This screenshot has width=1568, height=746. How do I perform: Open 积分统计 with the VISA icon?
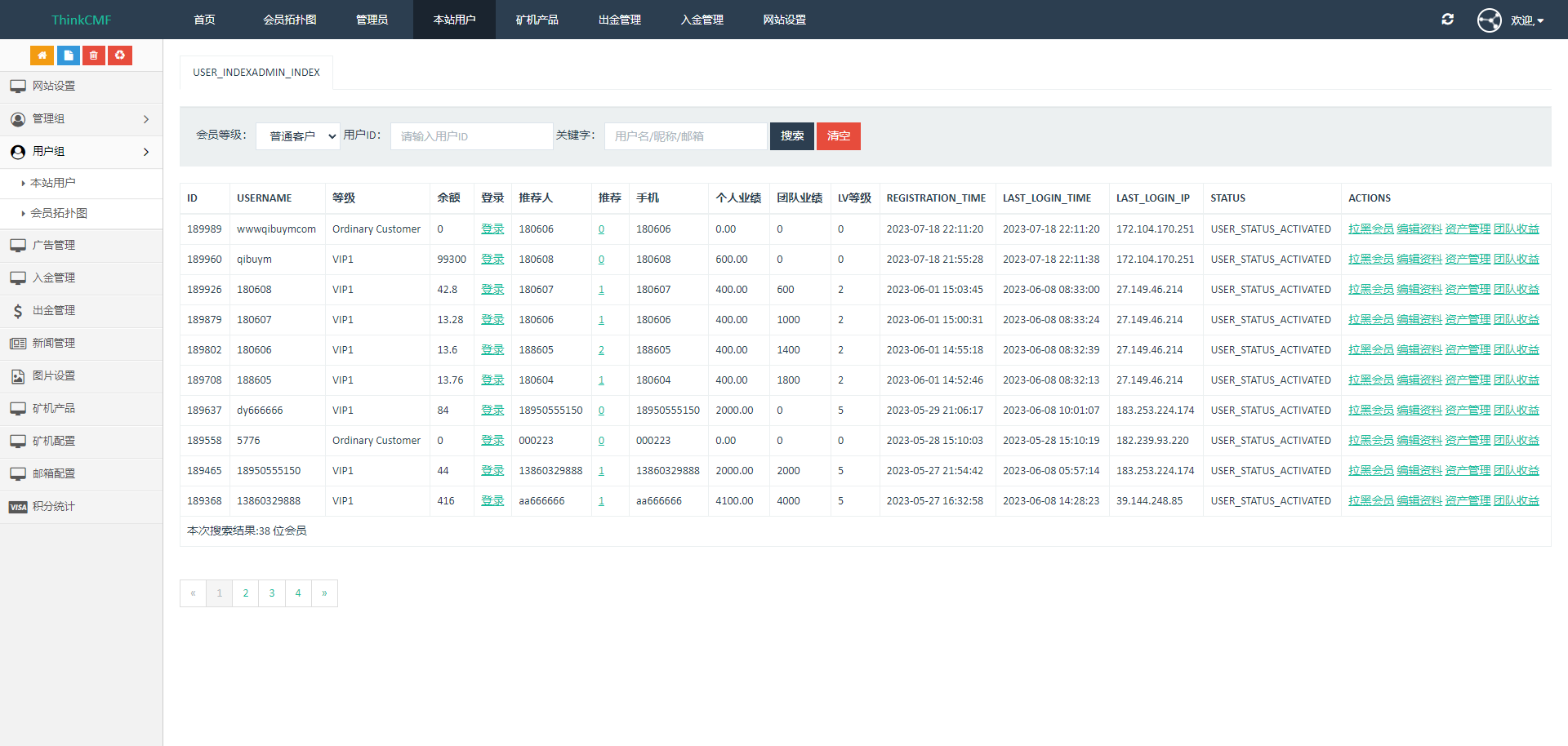pyautogui.click(x=53, y=507)
